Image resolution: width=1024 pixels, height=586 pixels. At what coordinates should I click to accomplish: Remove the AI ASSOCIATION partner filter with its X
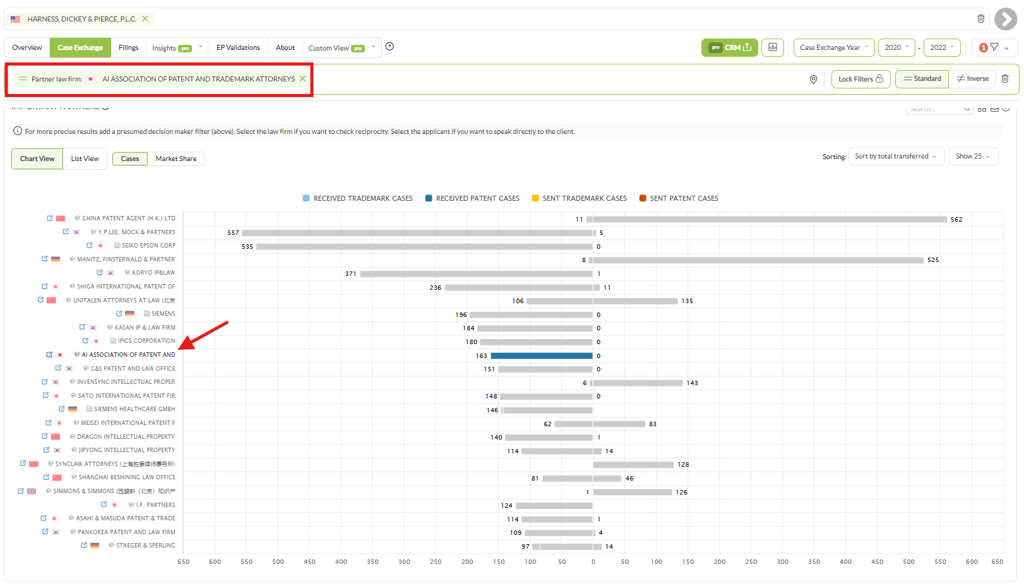302,79
